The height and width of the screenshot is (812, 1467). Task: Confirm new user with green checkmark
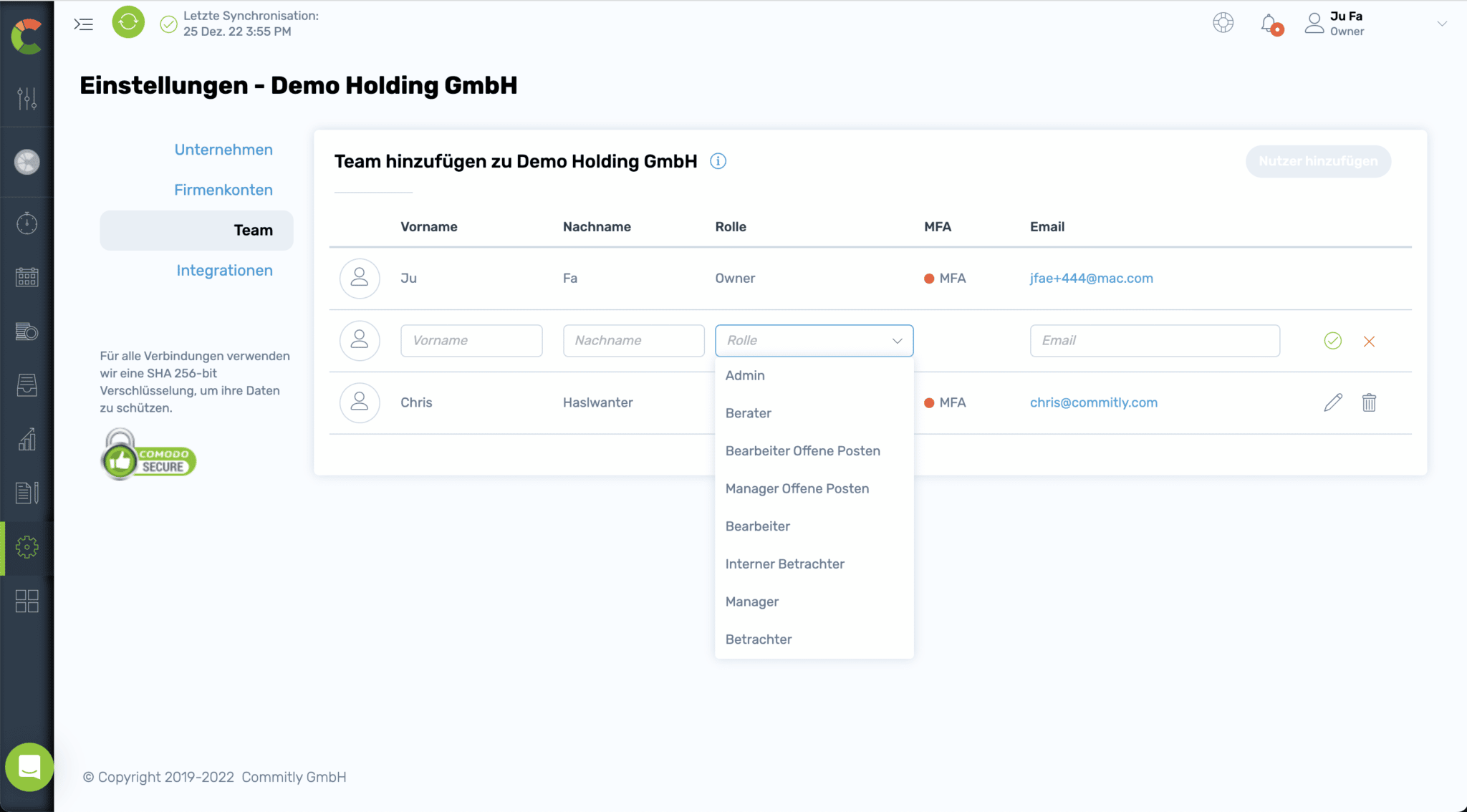click(1332, 341)
